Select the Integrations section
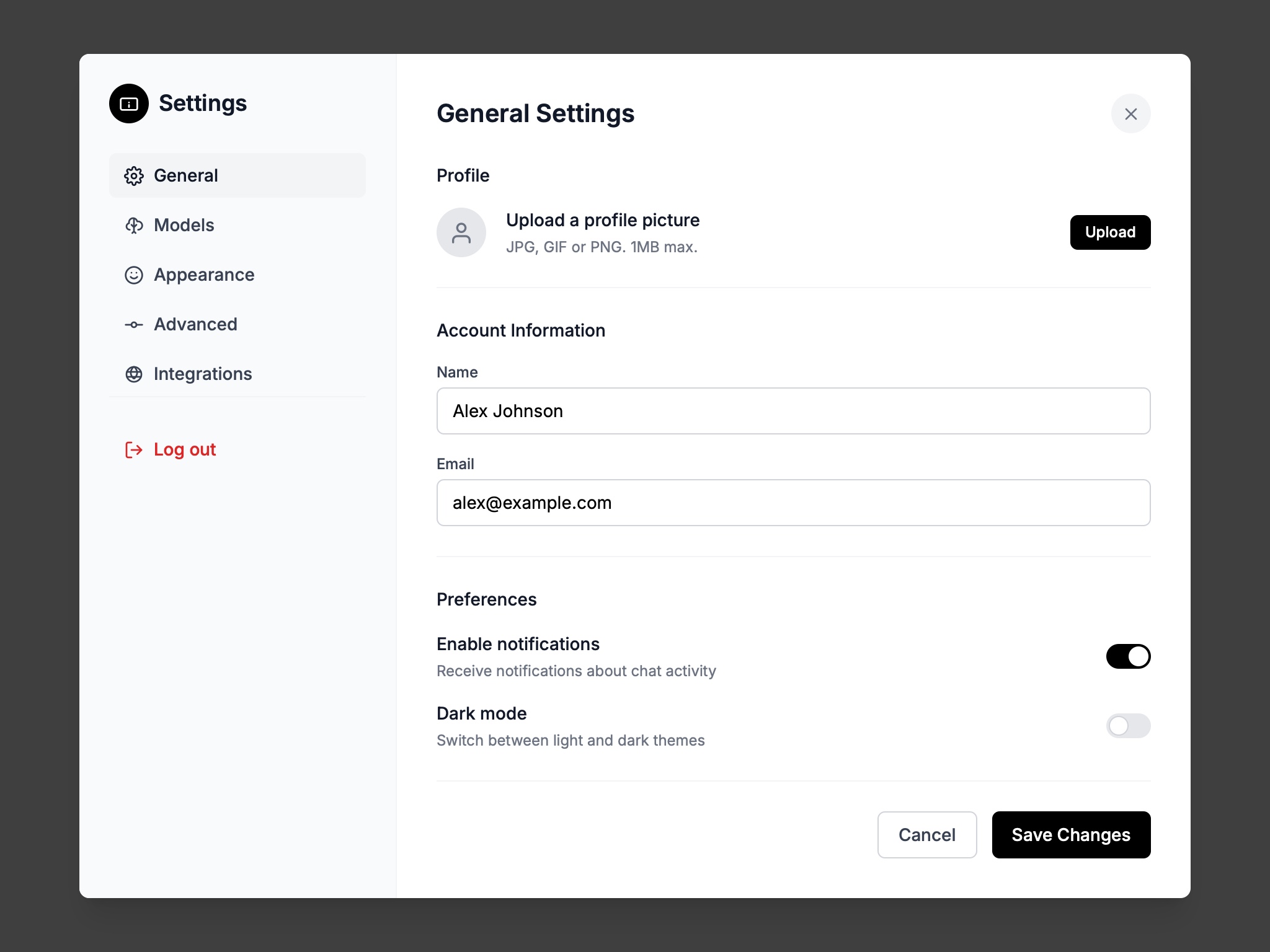This screenshot has width=1270, height=952. 203,374
